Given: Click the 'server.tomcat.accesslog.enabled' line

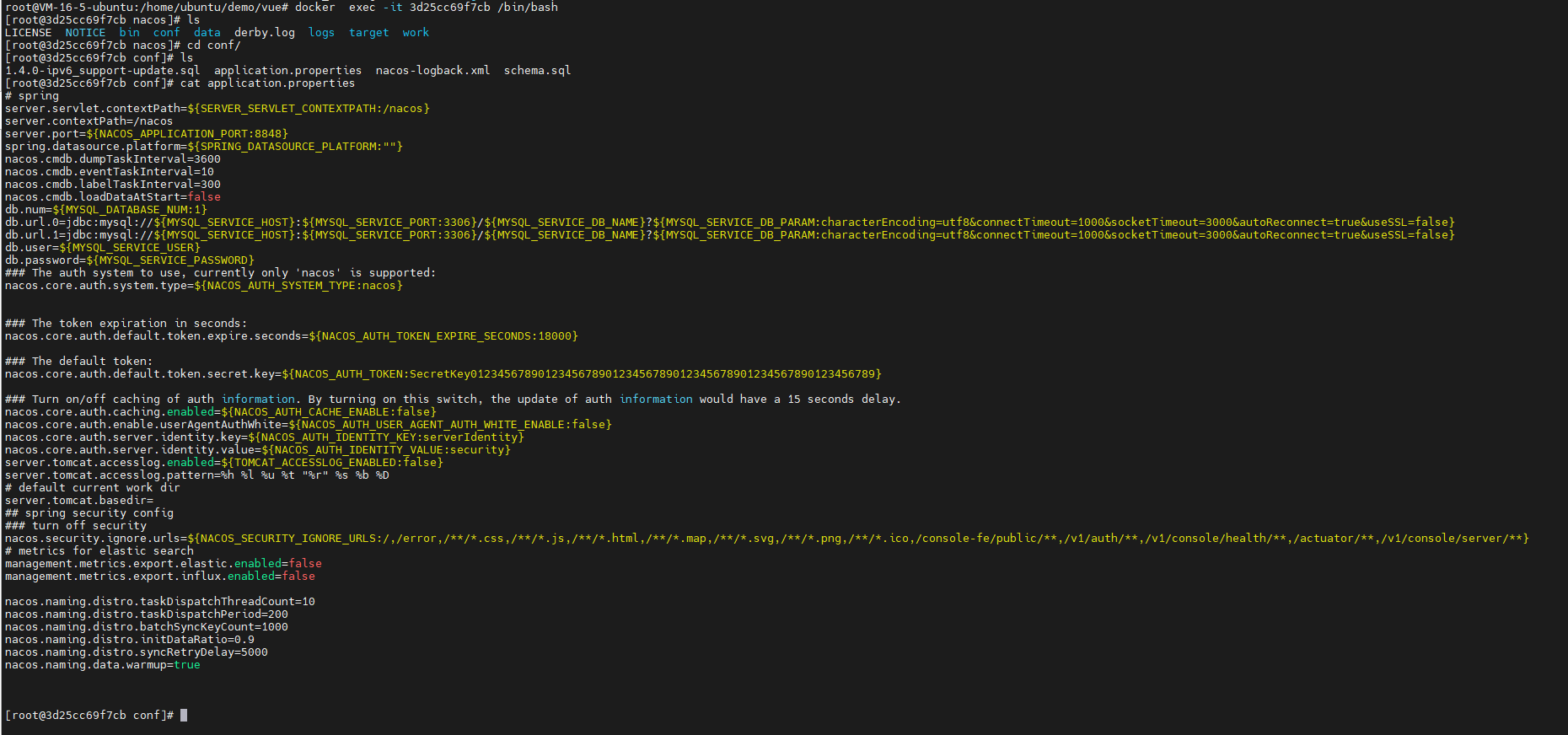Looking at the screenshot, I should (224, 463).
